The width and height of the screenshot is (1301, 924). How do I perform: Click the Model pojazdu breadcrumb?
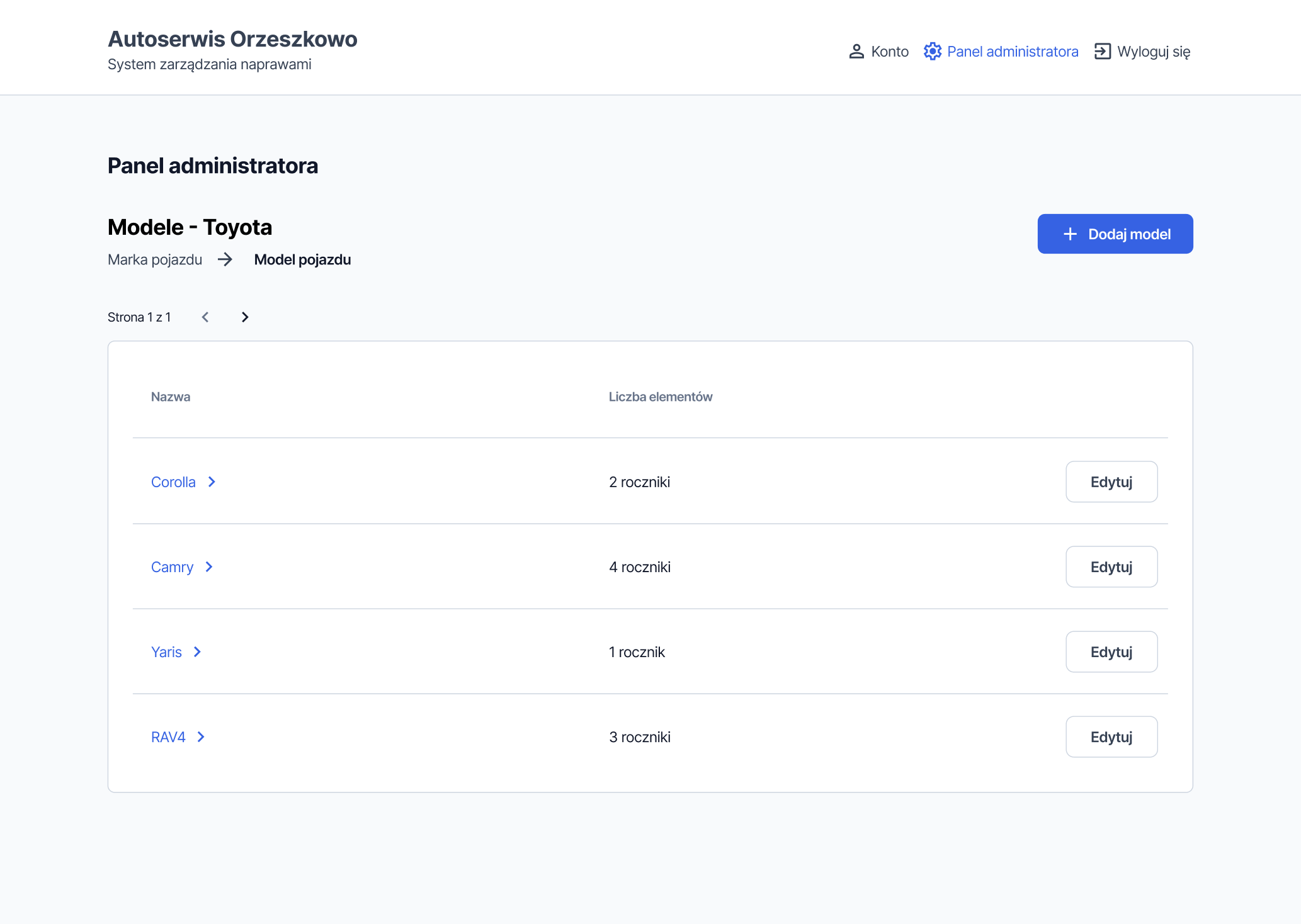point(302,259)
